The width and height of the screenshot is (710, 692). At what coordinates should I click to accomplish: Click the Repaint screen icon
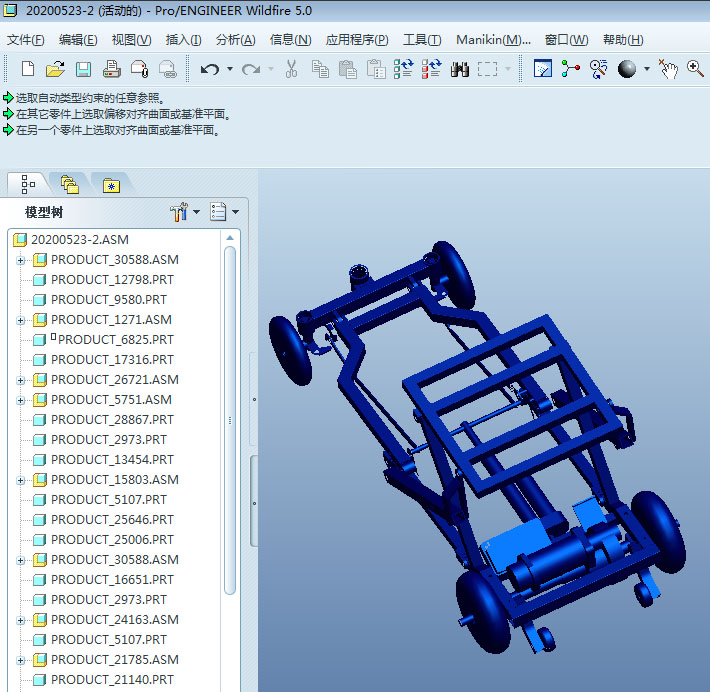pos(542,69)
